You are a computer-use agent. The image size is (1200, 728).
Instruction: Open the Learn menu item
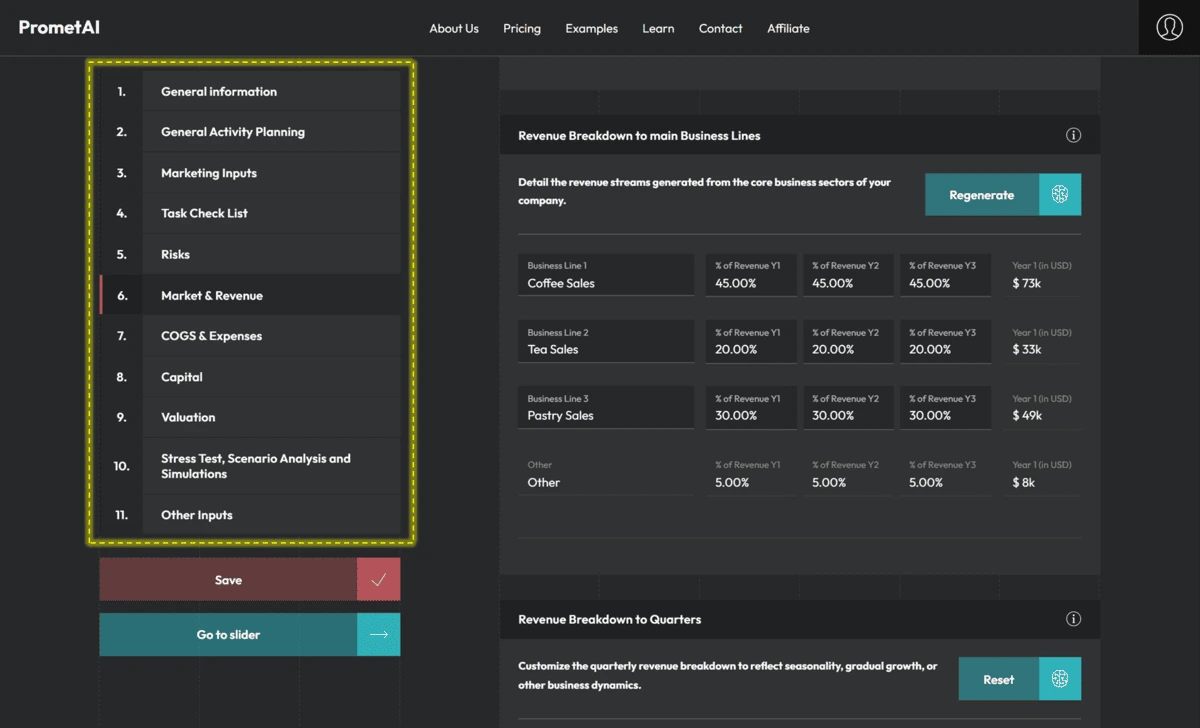coord(658,28)
